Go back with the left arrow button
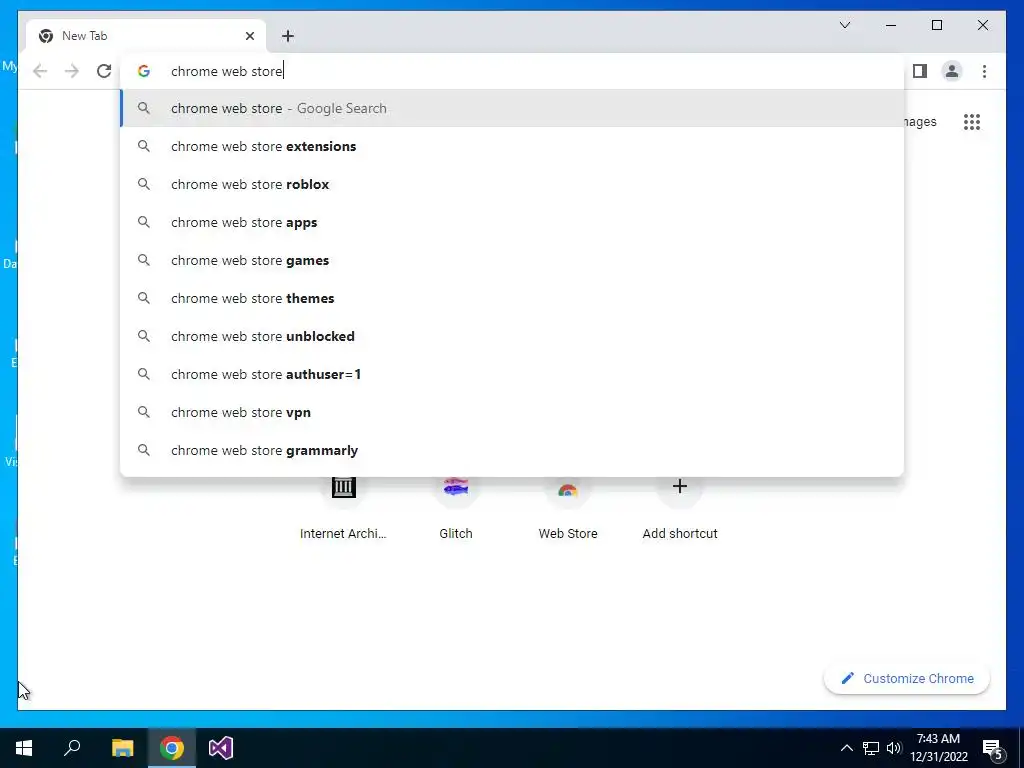1024x768 pixels. pos(40,71)
